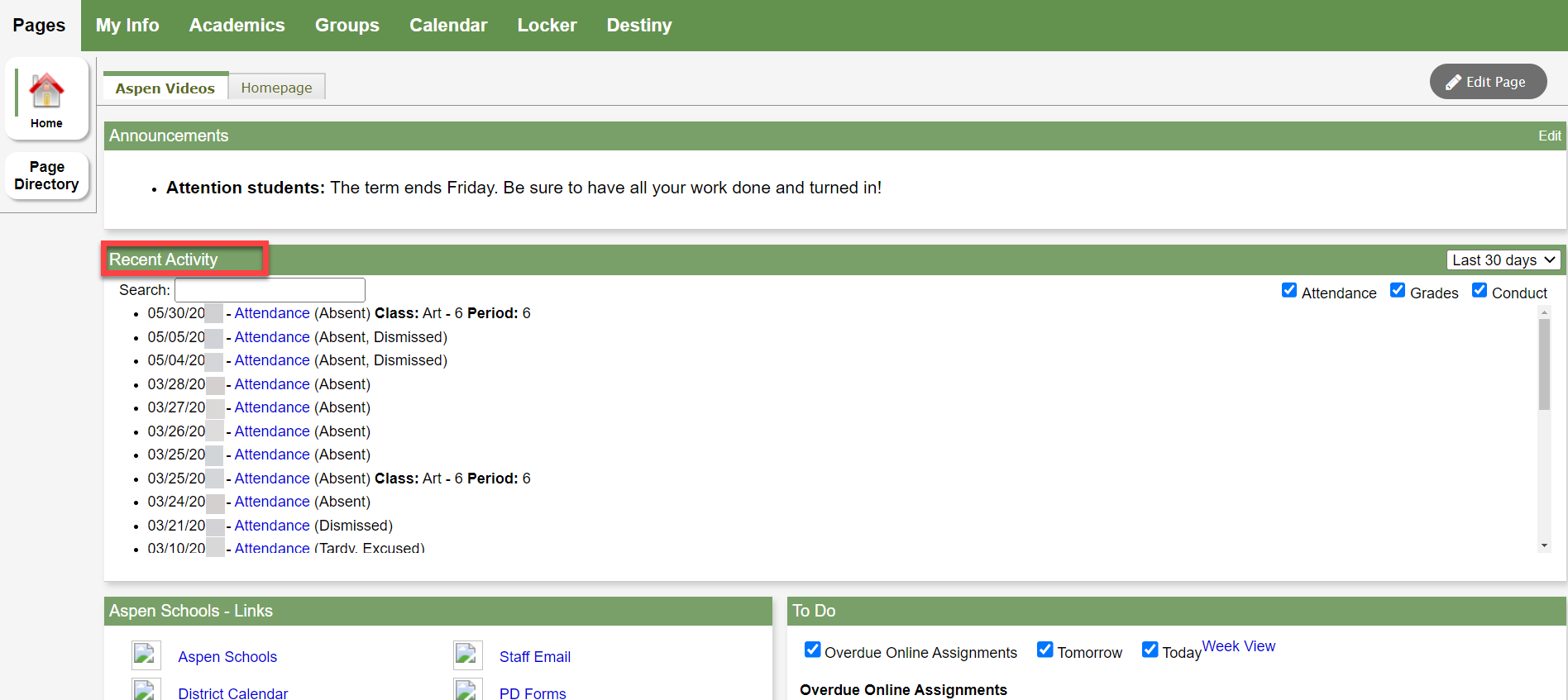This screenshot has height=700, width=1568.
Task: Switch to the Homepage tab
Action: coord(276,88)
